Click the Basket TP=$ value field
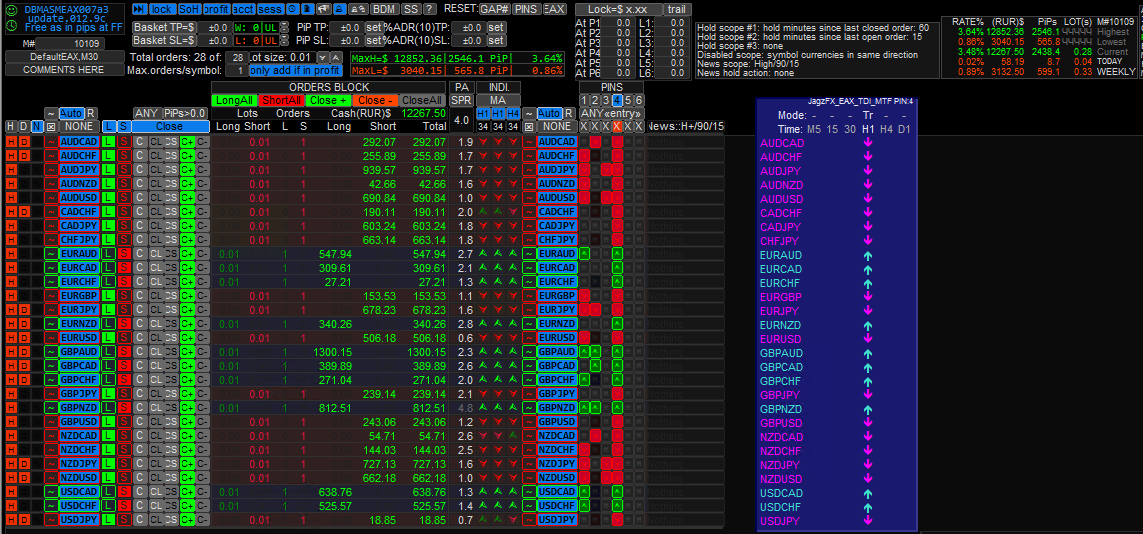This screenshot has height=534, width=1143. pyautogui.click(x=216, y=27)
